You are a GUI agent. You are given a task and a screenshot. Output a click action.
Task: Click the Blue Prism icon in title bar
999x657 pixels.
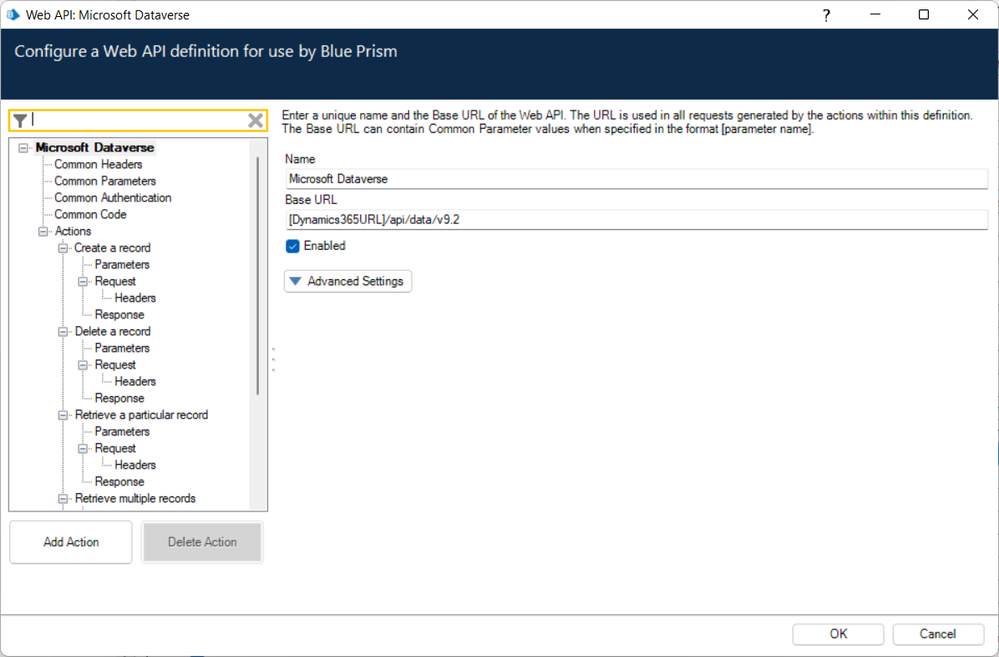click(13, 15)
